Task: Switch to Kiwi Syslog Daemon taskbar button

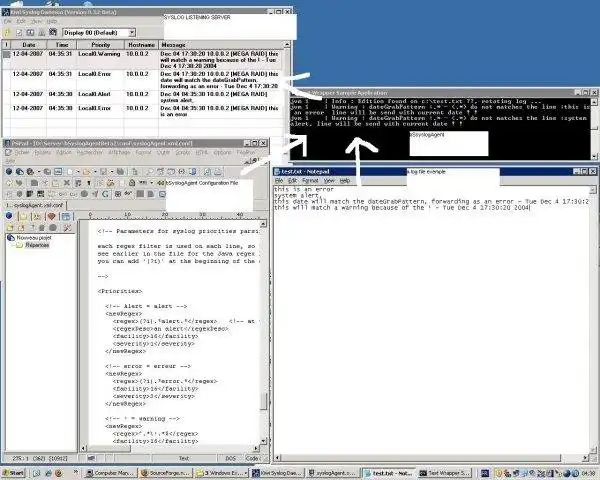Action: [x=278, y=473]
